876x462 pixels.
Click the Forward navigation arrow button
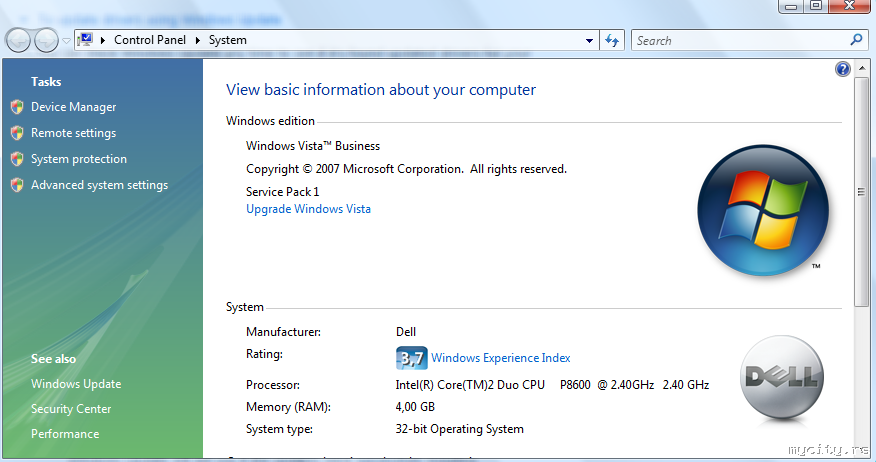(46, 40)
